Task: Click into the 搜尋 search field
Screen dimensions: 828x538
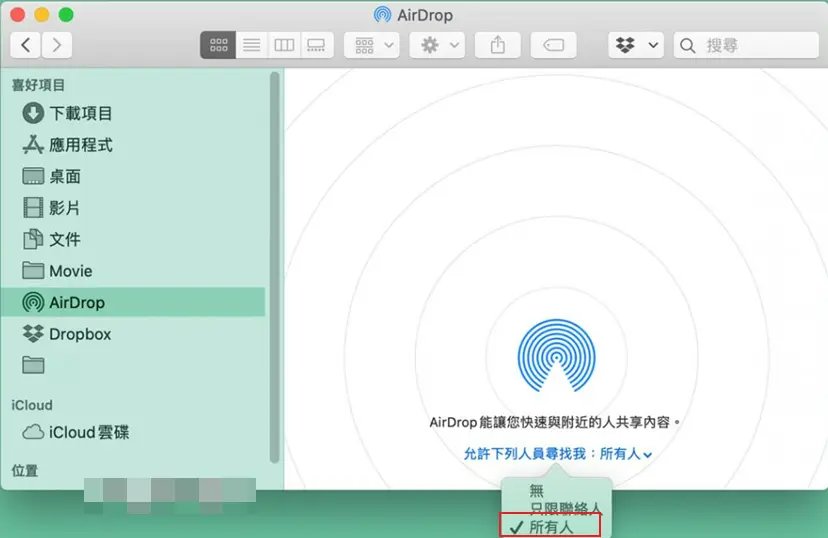Action: 746,45
